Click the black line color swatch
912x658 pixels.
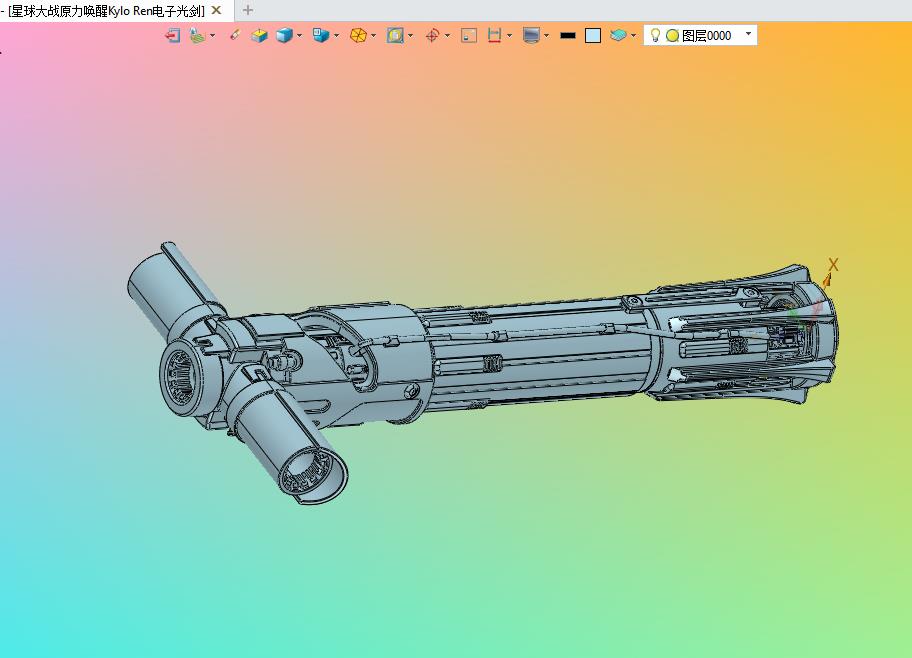(x=568, y=35)
